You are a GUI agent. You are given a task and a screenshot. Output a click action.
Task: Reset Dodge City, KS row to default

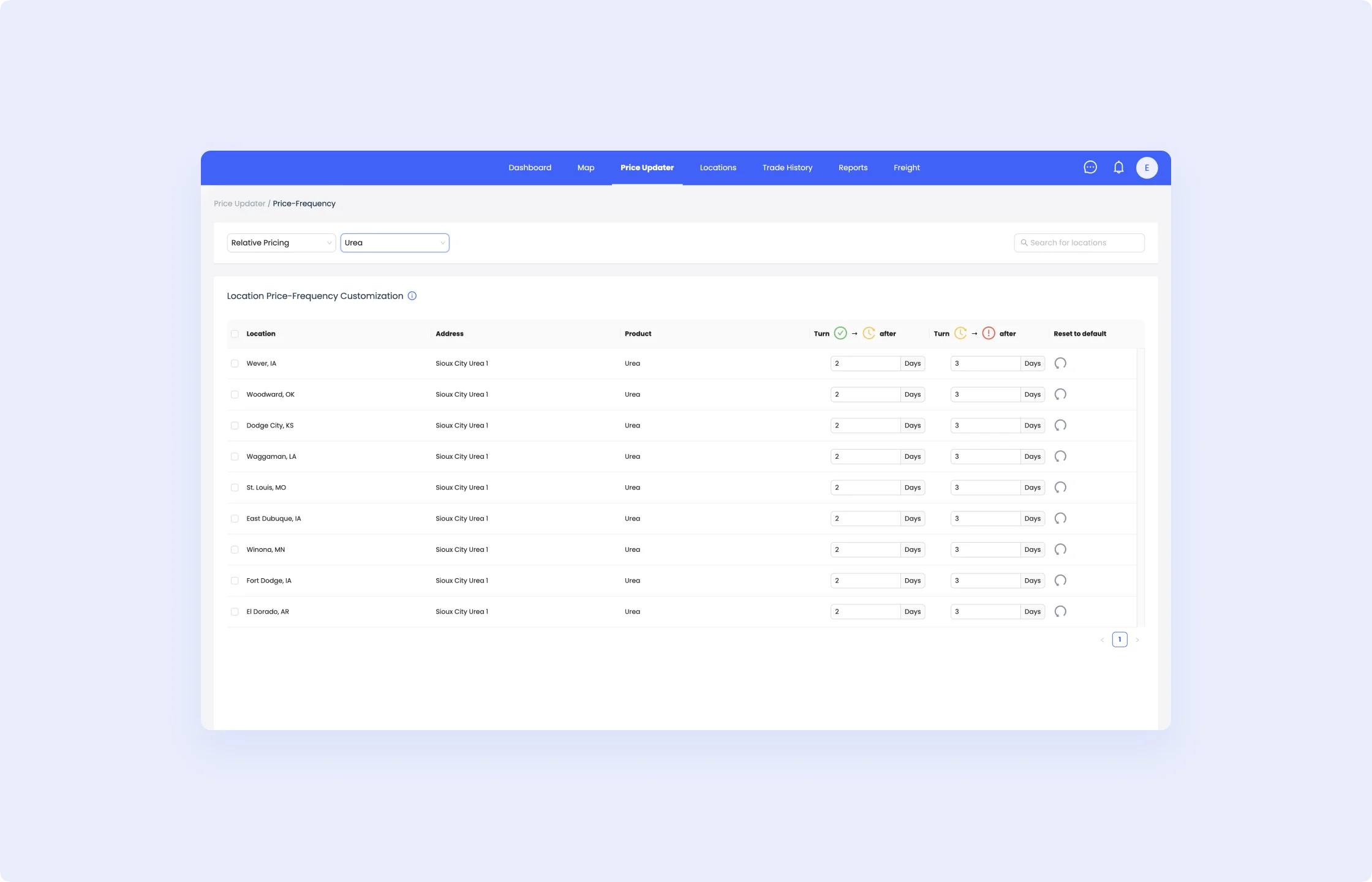point(1060,425)
